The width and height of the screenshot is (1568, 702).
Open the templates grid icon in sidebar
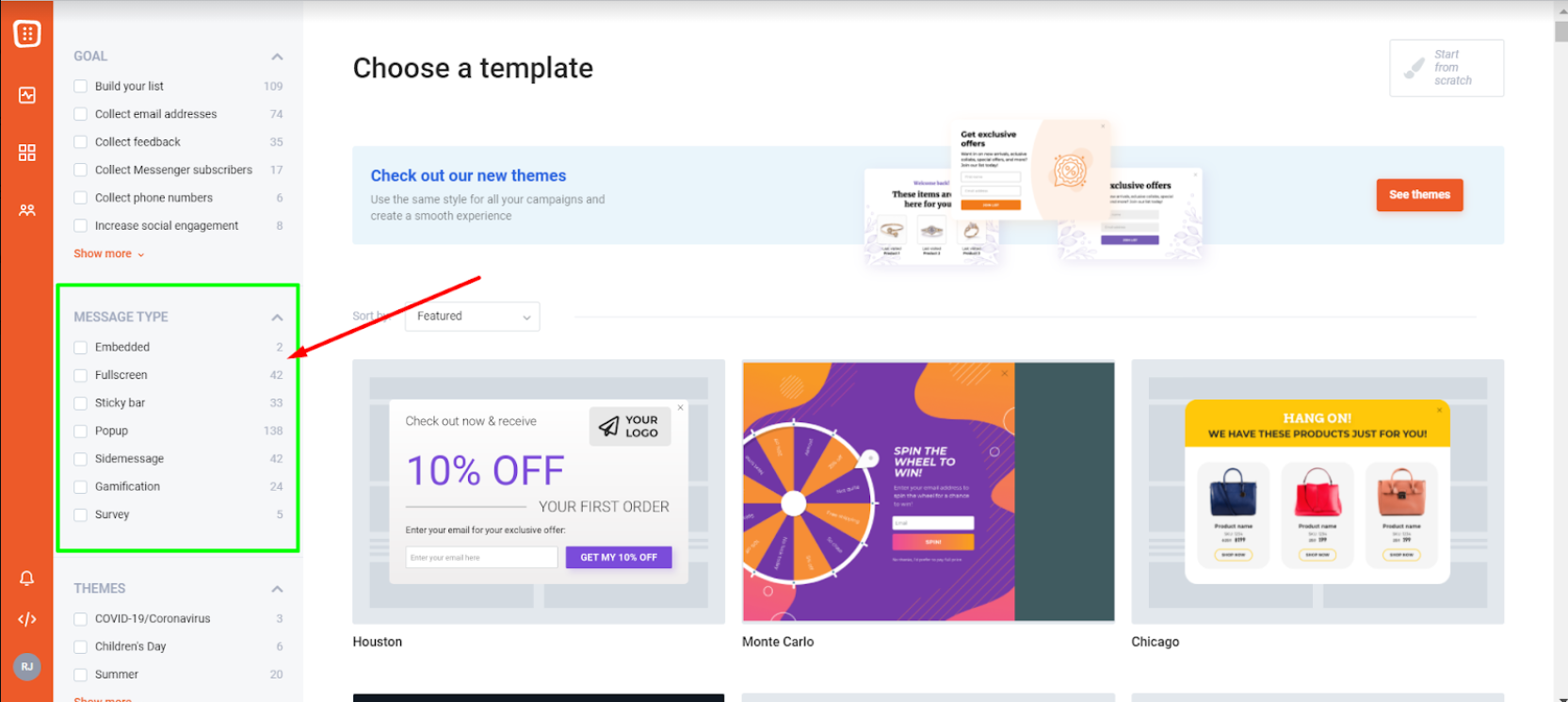tap(27, 153)
